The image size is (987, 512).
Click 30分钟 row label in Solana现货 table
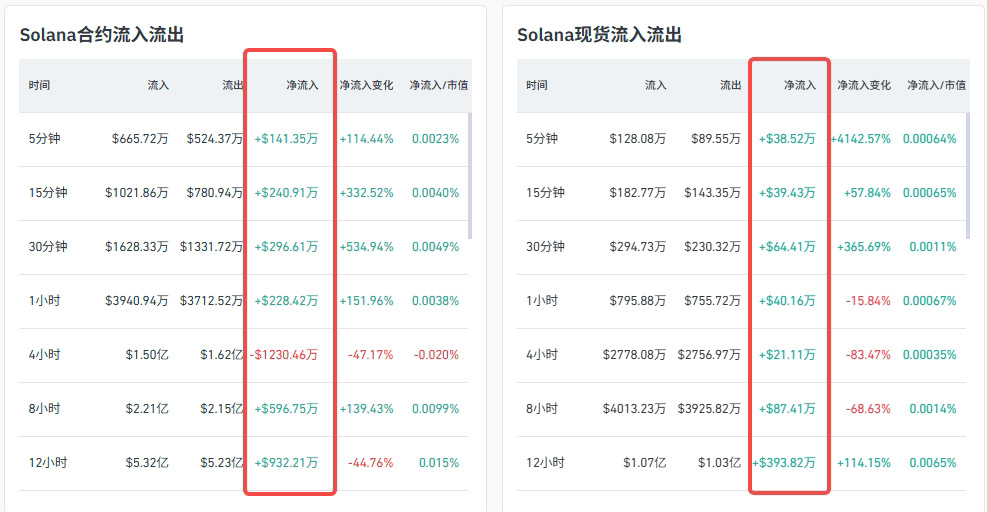pos(545,247)
